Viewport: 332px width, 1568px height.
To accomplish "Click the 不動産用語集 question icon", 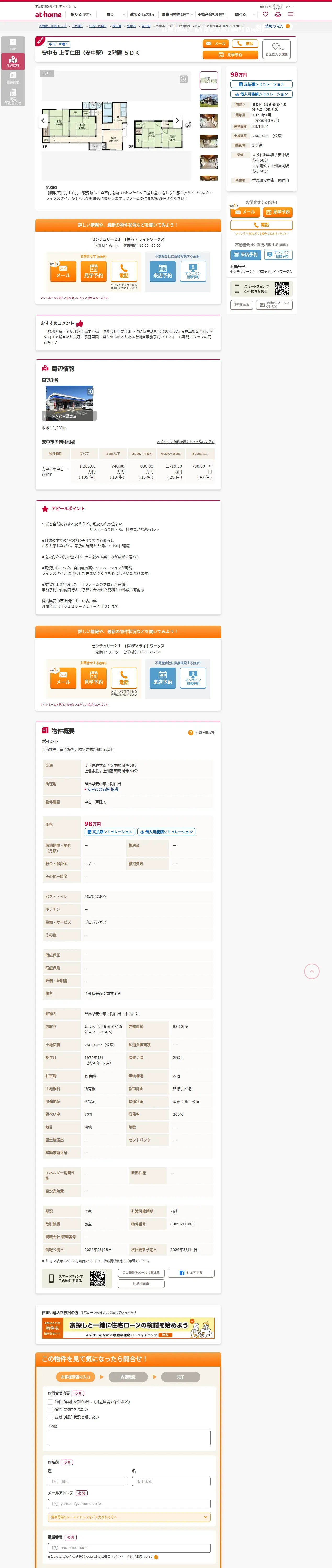I will [x=191, y=732].
